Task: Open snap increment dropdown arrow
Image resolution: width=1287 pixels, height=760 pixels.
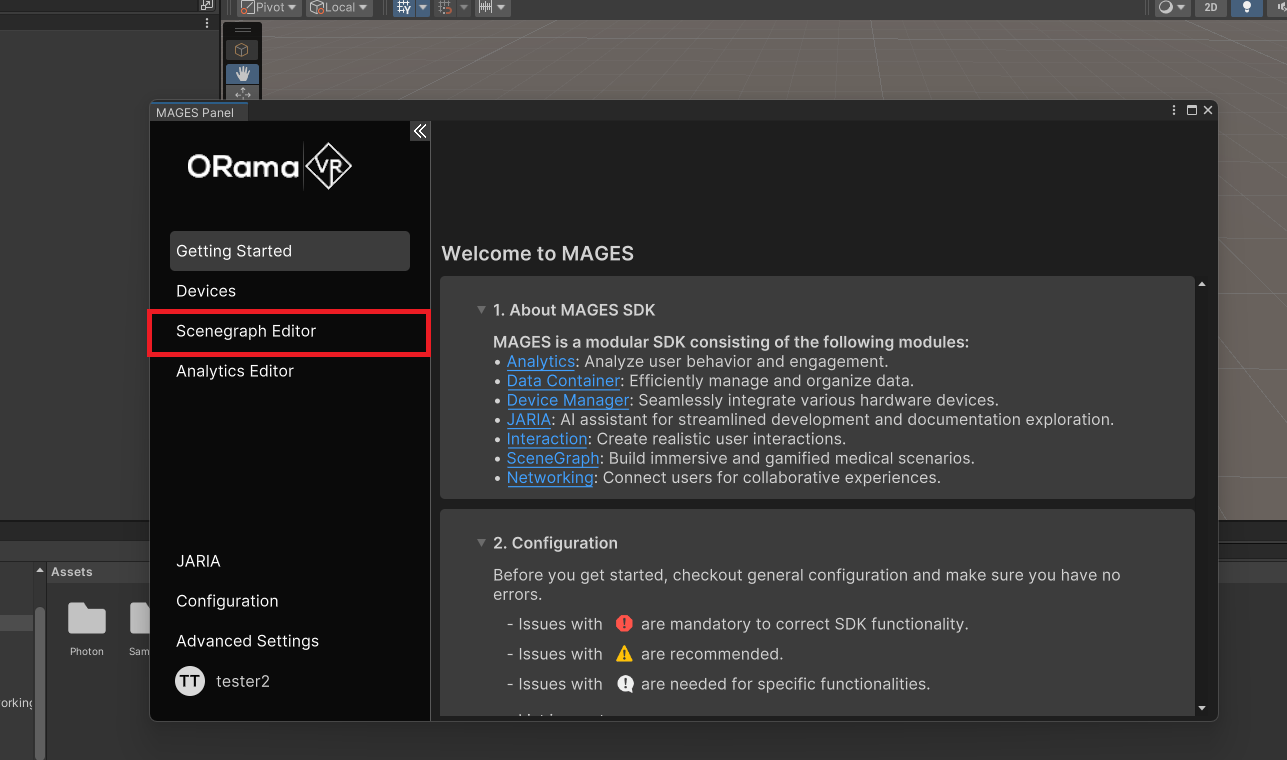Action: [x=464, y=7]
